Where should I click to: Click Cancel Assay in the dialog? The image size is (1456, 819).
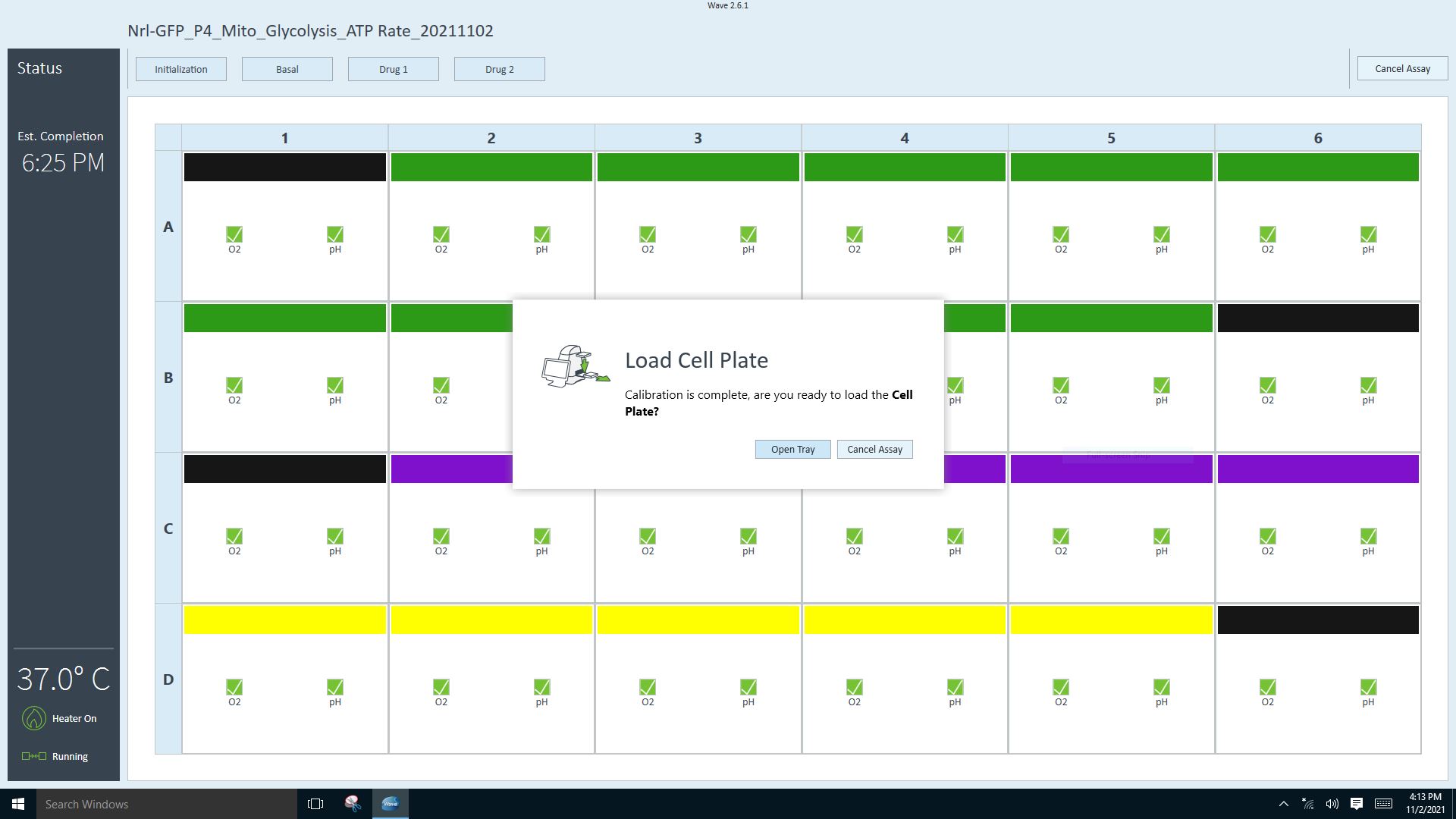(874, 450)
